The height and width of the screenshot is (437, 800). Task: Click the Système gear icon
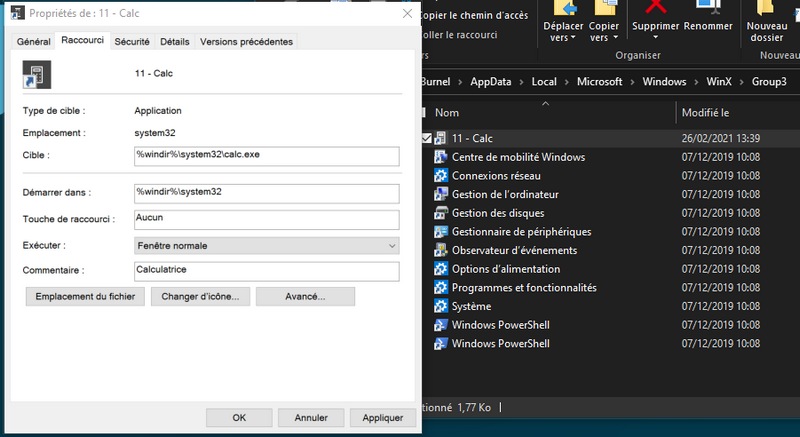(440, 306)
